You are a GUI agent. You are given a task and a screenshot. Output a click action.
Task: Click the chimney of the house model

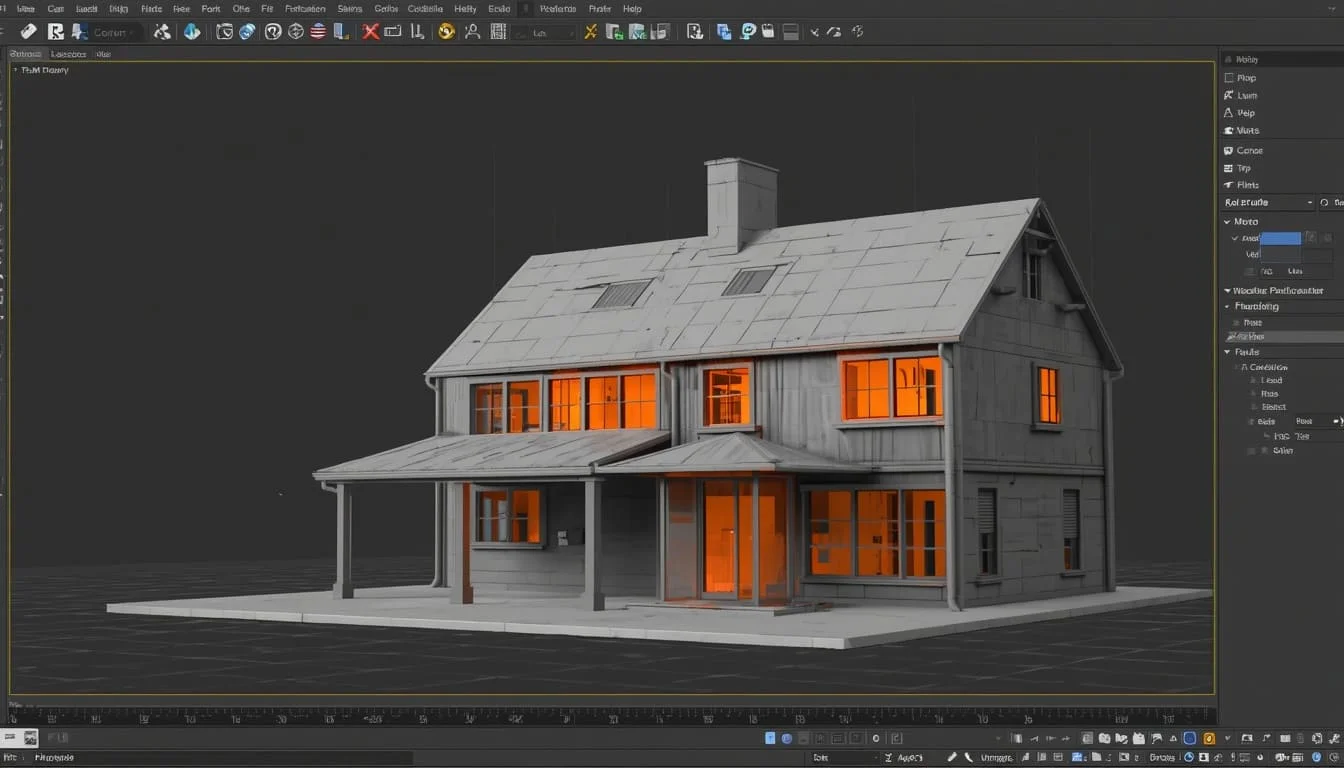(741, 203)
